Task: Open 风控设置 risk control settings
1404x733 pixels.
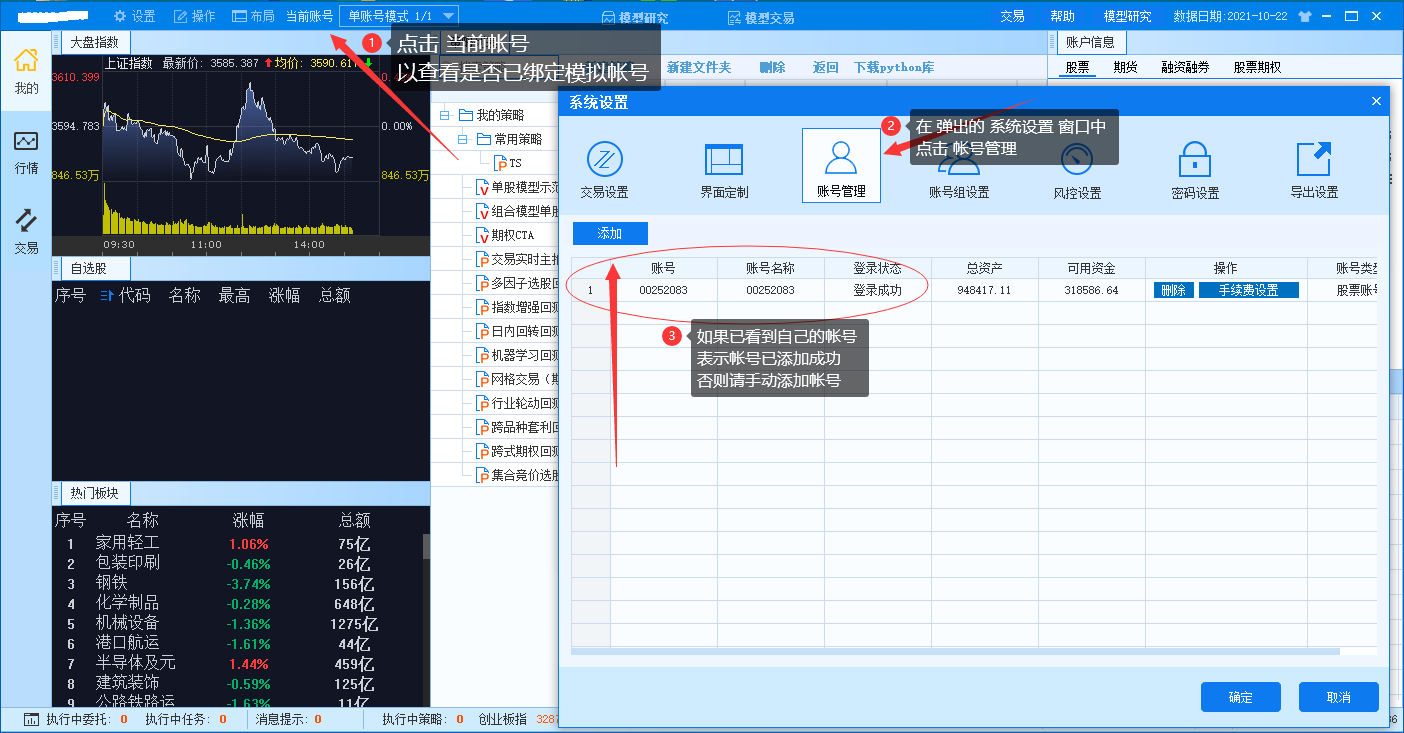Action: (x=1077, y=168)
